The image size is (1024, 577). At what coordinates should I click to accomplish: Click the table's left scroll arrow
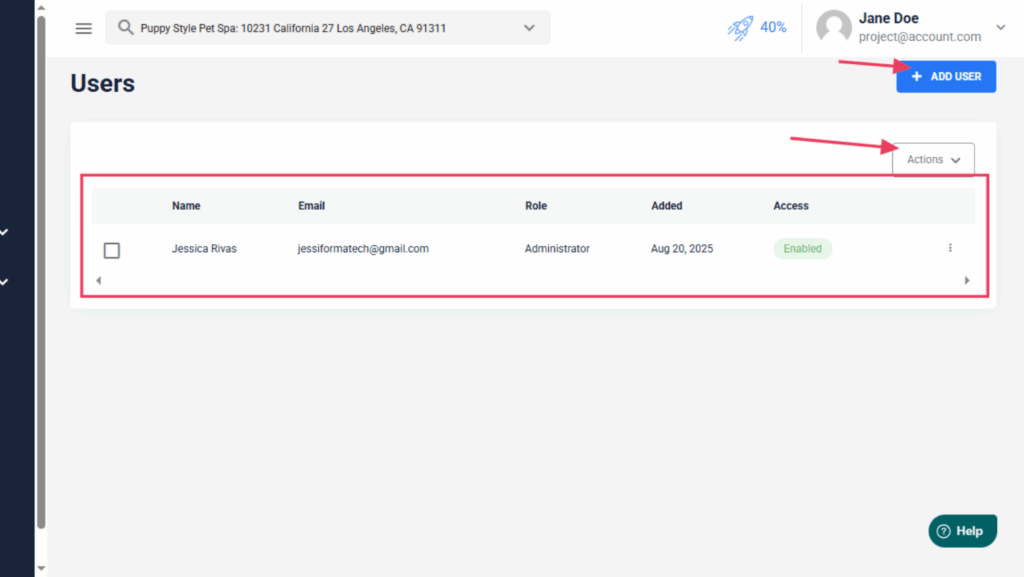tap(98, 281)
